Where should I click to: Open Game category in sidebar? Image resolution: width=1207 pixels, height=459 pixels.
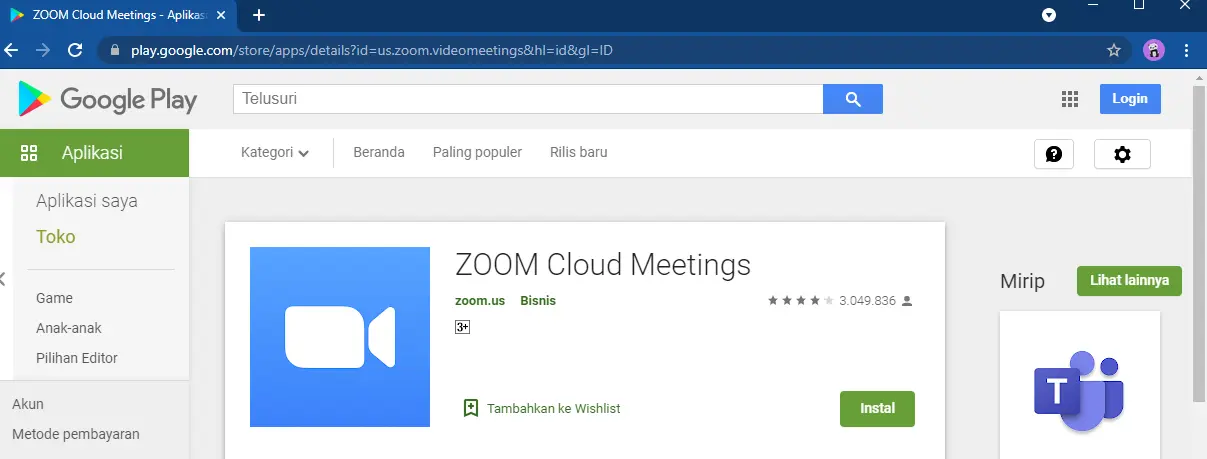coord(54,298)
